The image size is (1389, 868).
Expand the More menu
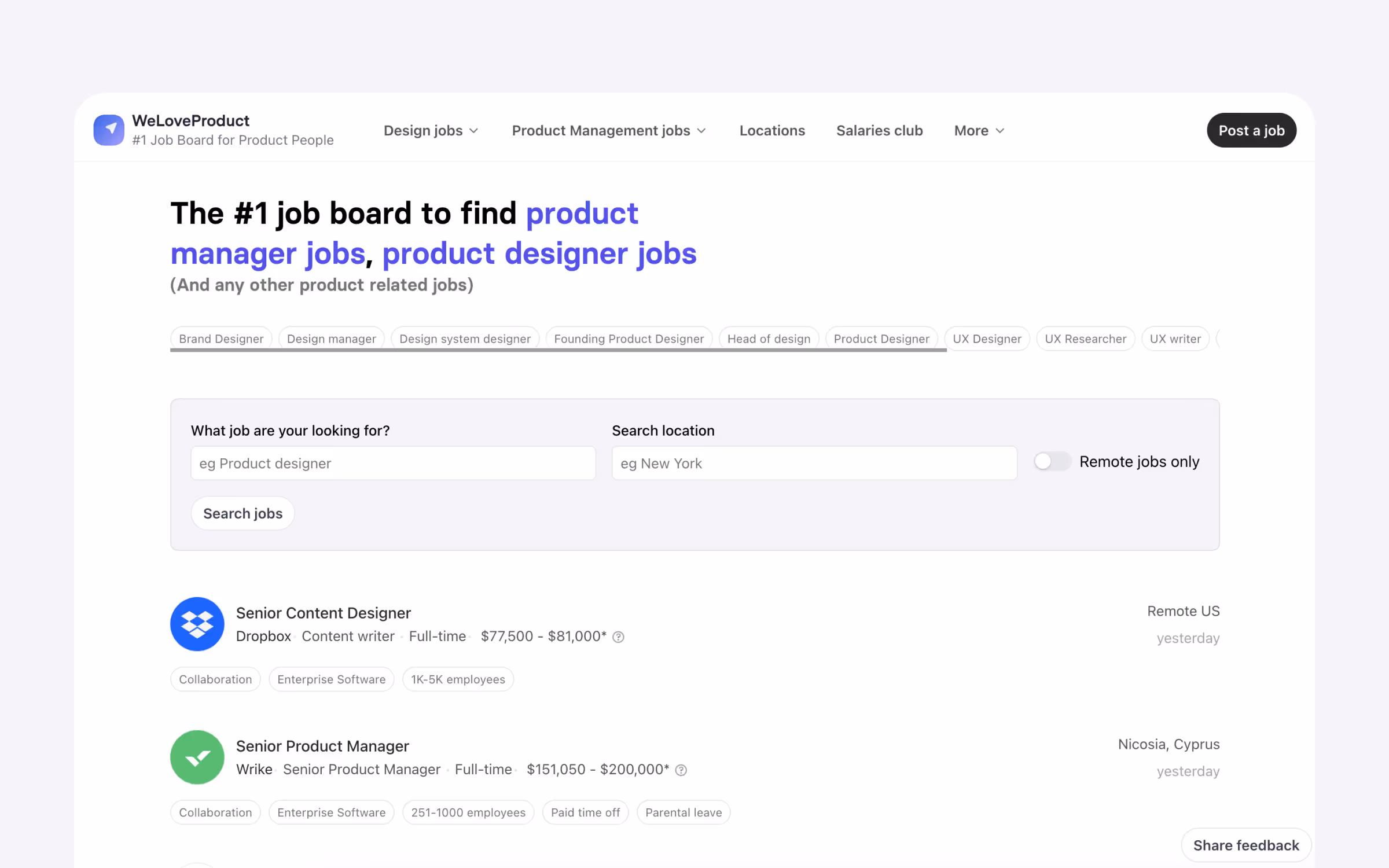pyautogui.click(x=978, y=130)
